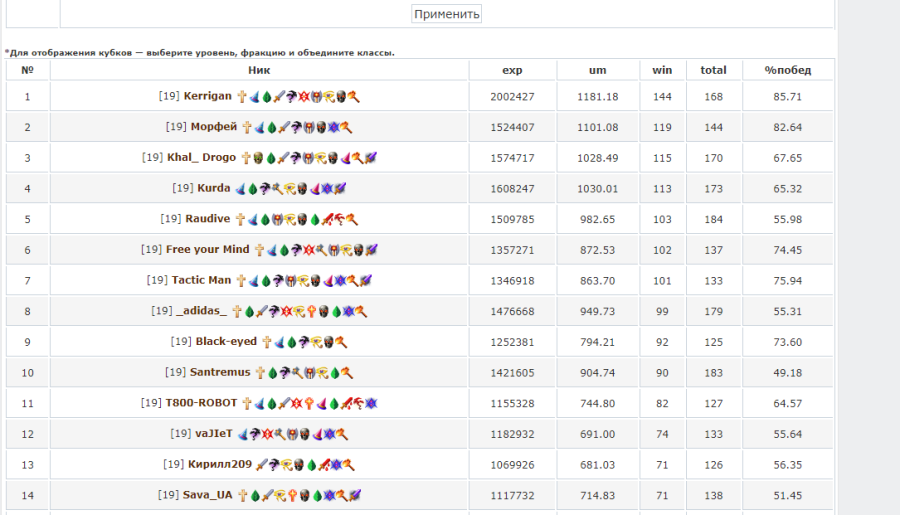Screen dimensions: 900x515
Task: Open the Tactic Man player link
Action: point(201,280)
